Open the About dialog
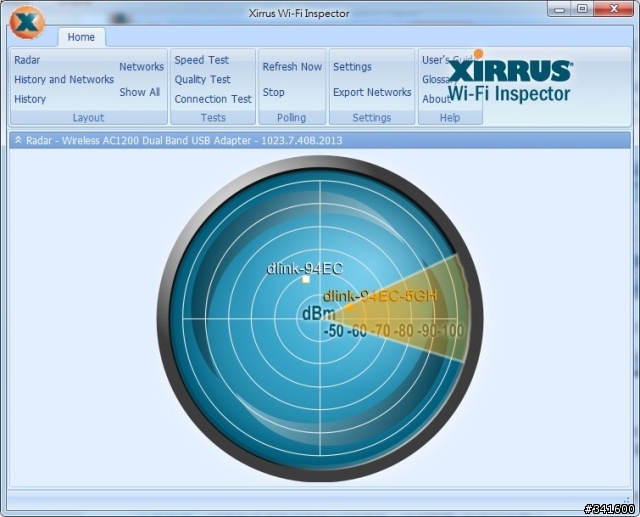Image resolution: width=640 pixels, height=517 pixels. (x=436, y=99)
